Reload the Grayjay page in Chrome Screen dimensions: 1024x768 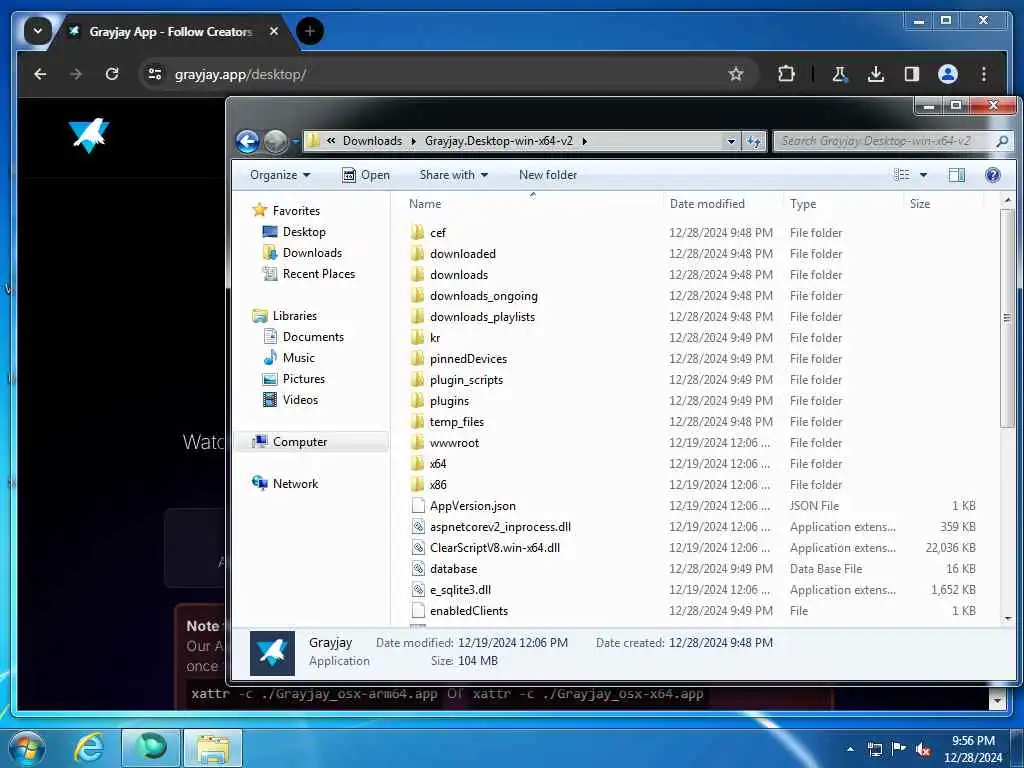click(x=112, y=74)
